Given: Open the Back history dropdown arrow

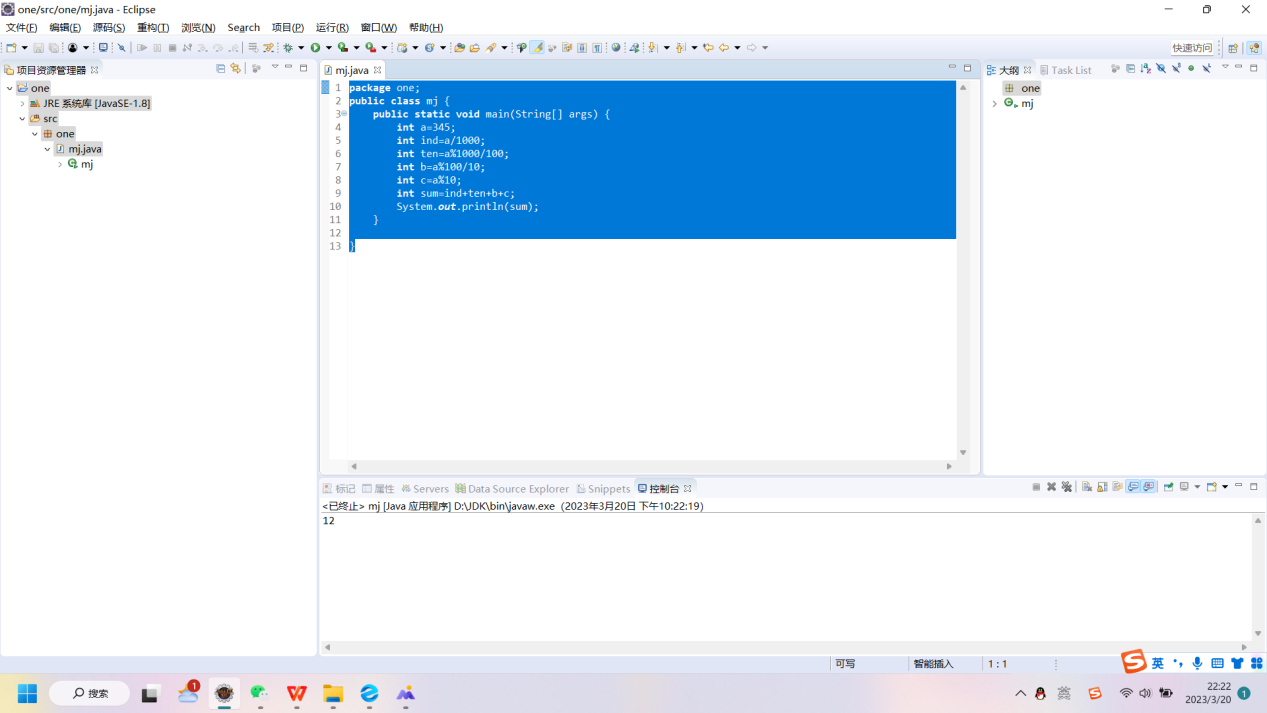Looking at the screenshot, I should coord(737,47).
